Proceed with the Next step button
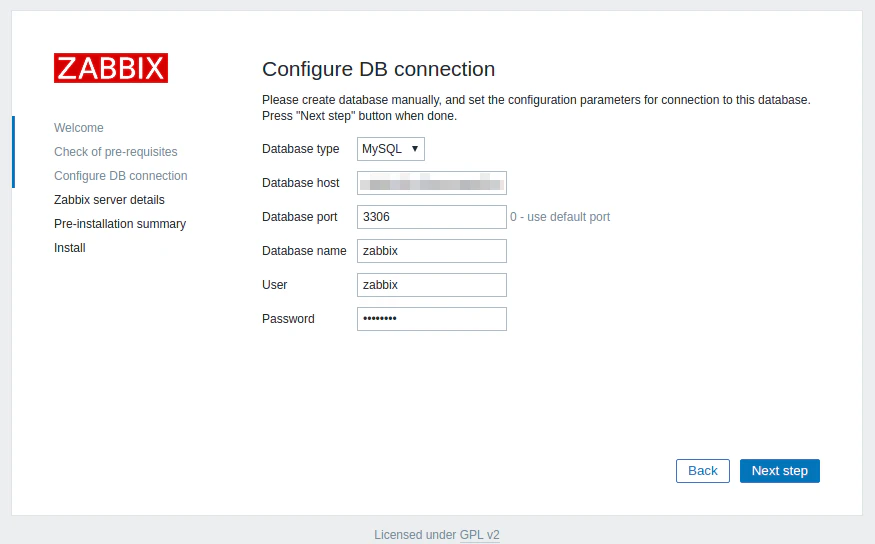Screen dimensions: 875x544 (x=780, y=471)
